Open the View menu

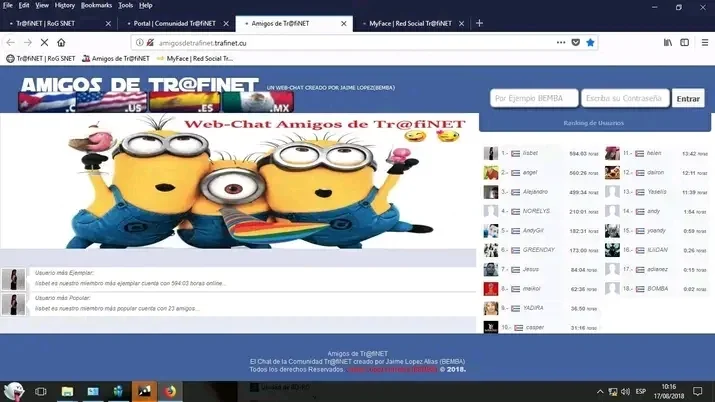pos(42,5)
